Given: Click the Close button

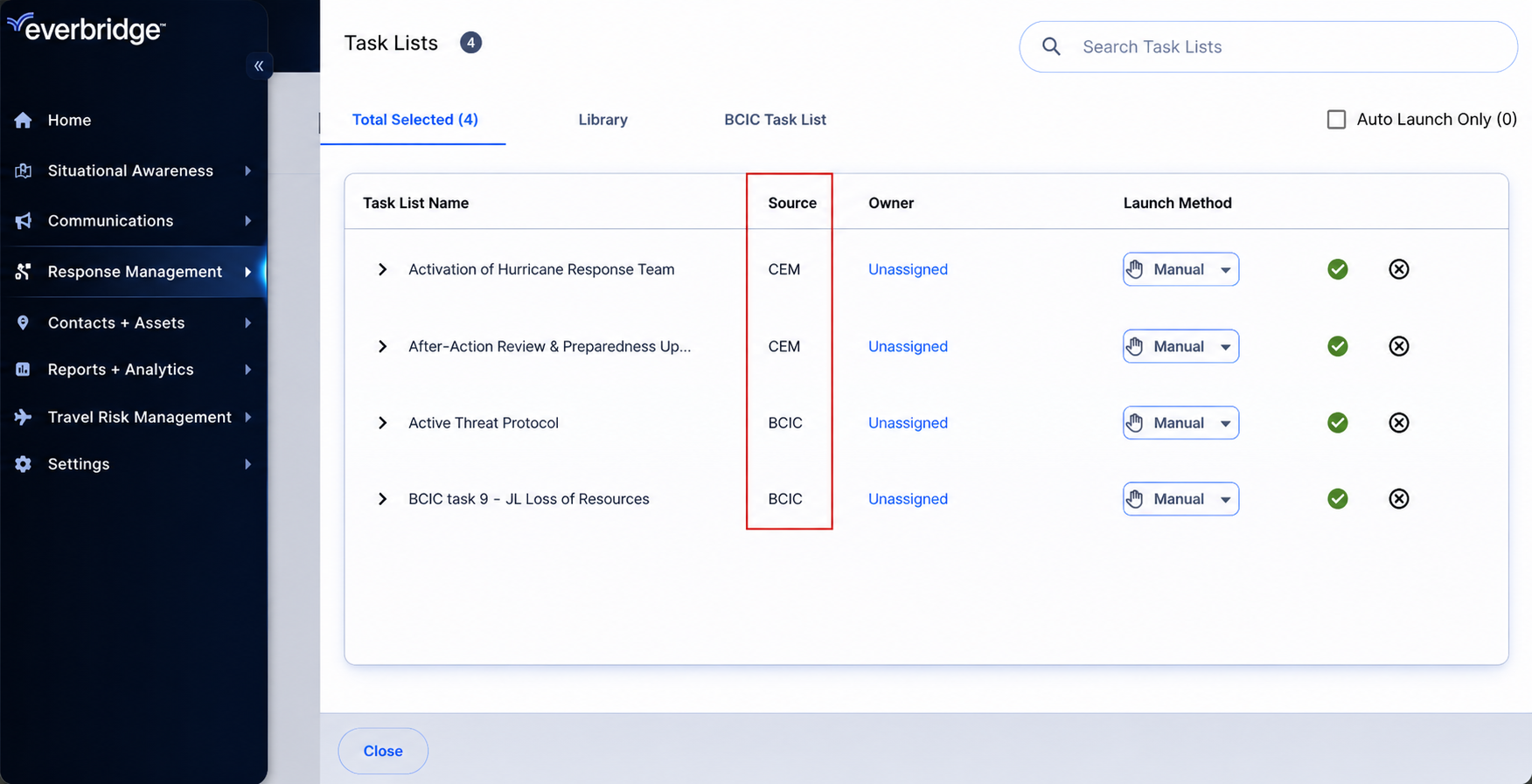Looking at the screenshot, I should point(383,751).
